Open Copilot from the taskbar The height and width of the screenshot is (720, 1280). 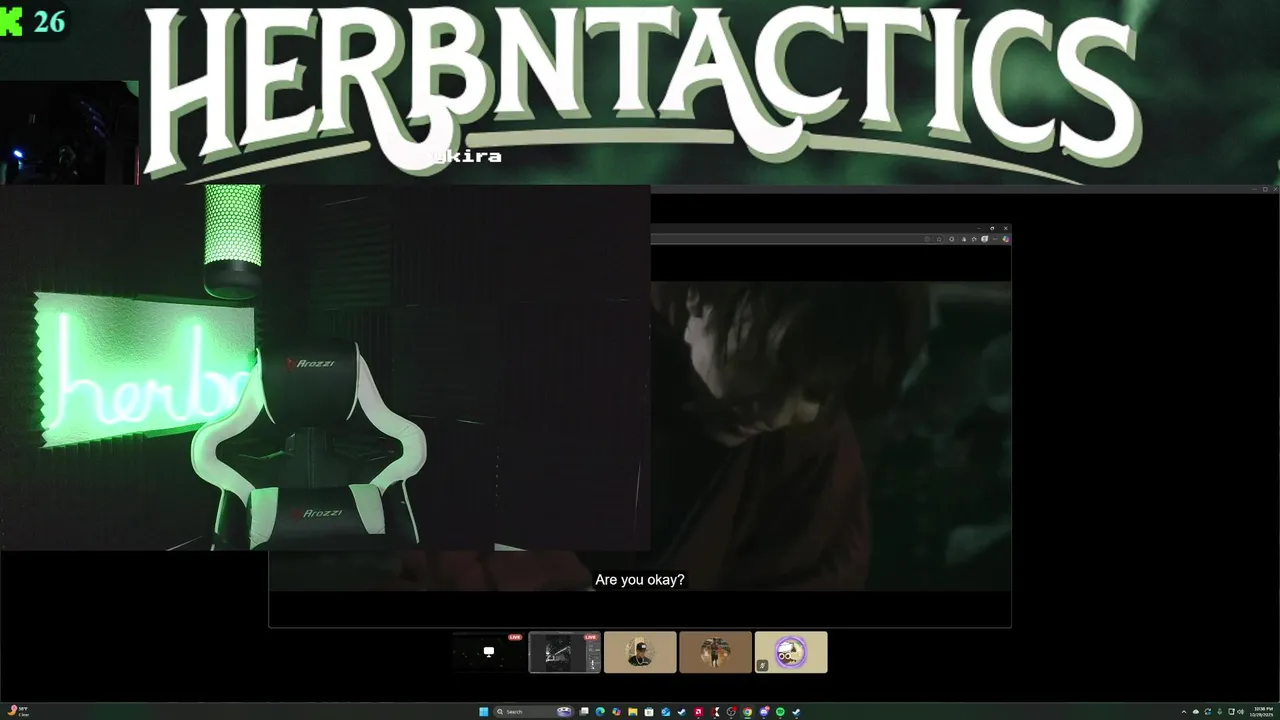[x=616, y=712]
